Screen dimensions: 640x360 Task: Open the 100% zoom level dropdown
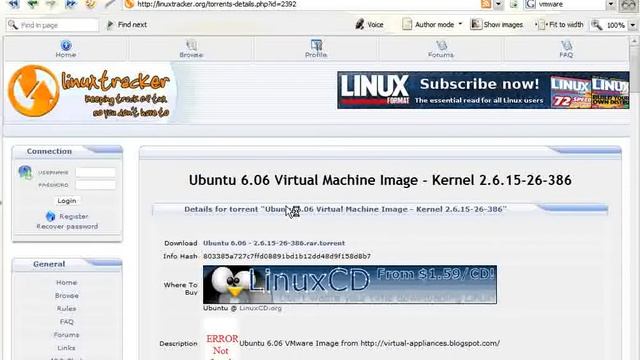coord(632,25)
